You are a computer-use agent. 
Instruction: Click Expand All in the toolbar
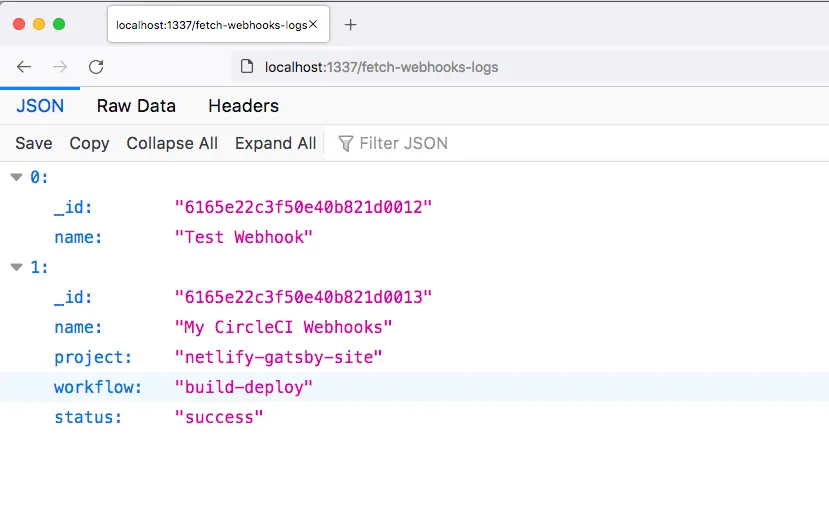click(275, 143)
